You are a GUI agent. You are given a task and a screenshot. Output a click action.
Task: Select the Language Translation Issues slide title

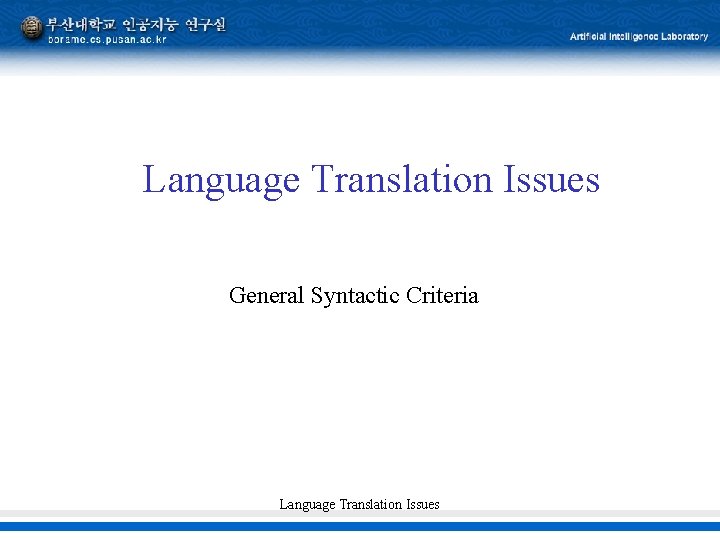[371, 180]
